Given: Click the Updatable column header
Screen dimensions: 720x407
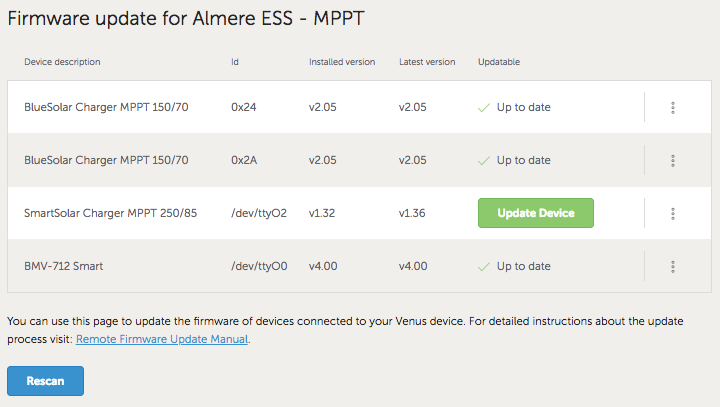Looking at the screenshot, I should pos(499,62).
